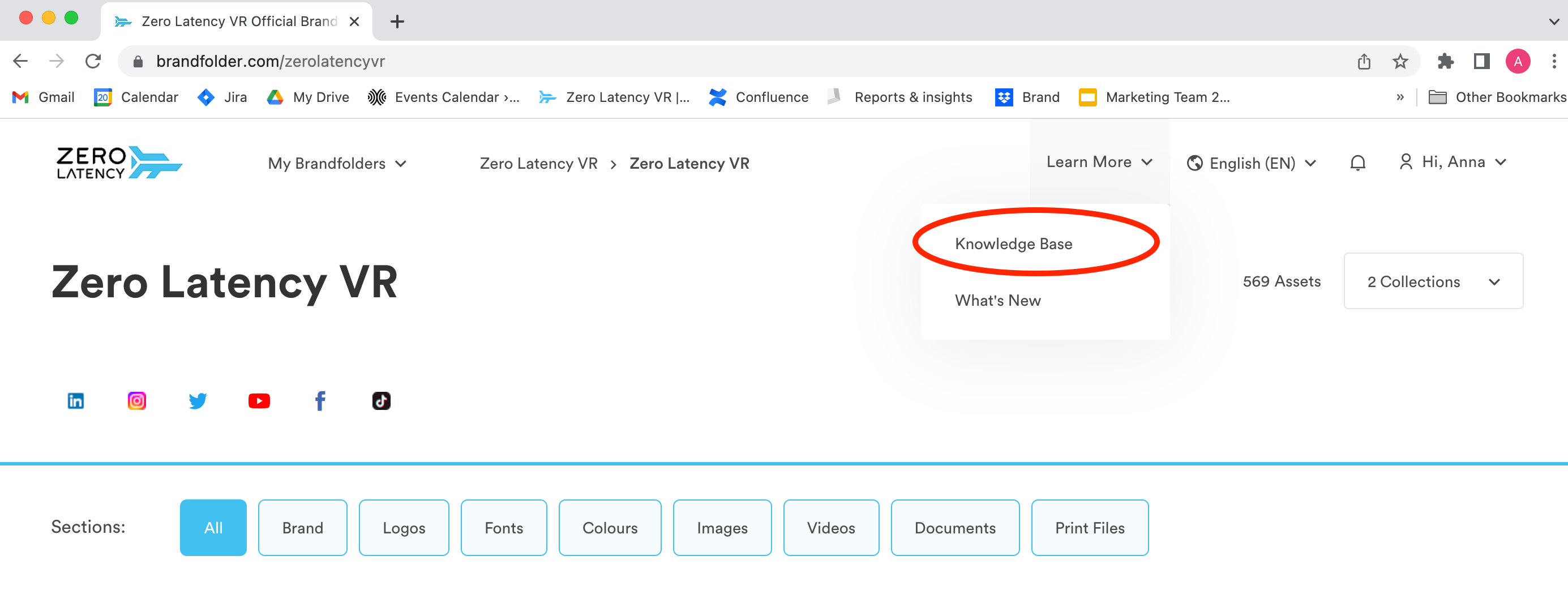Filter by the Fonts section
This screenshot has width=1568, height=590.
point(504,528)
